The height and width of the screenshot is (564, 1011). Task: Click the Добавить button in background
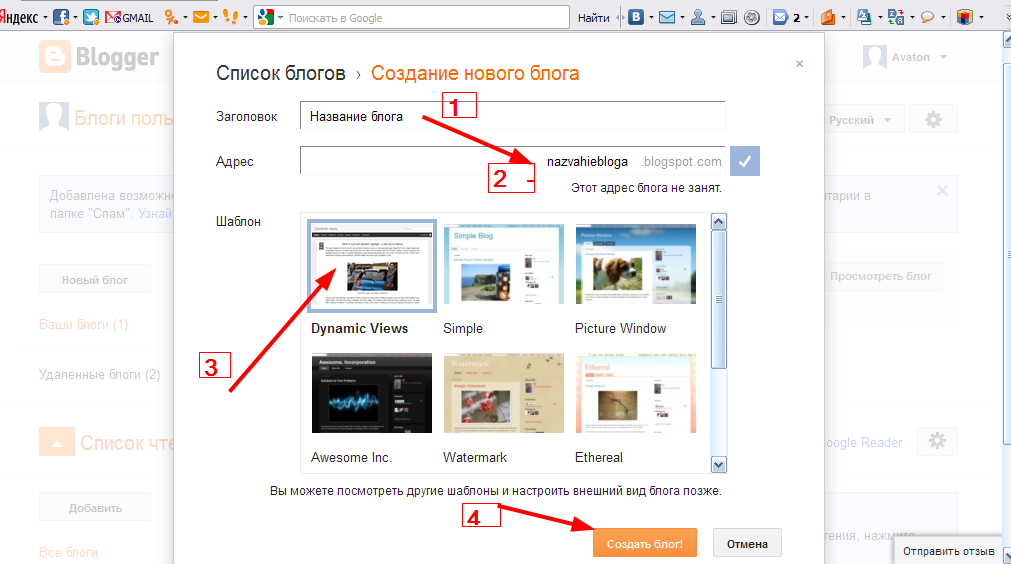[x=95, y=508]
